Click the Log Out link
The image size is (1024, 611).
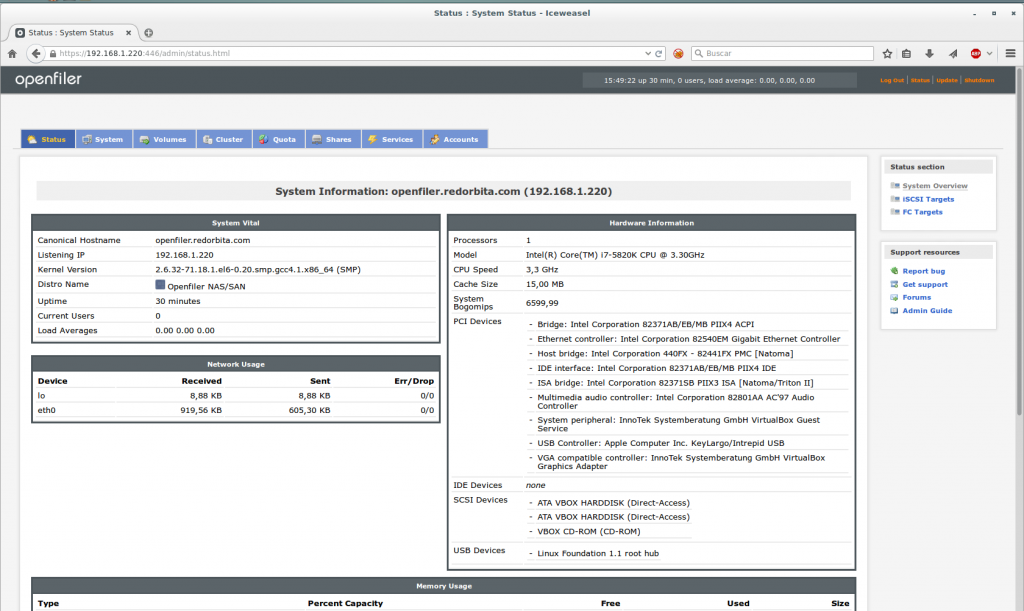pyautogui.click(x=890, y=80)
